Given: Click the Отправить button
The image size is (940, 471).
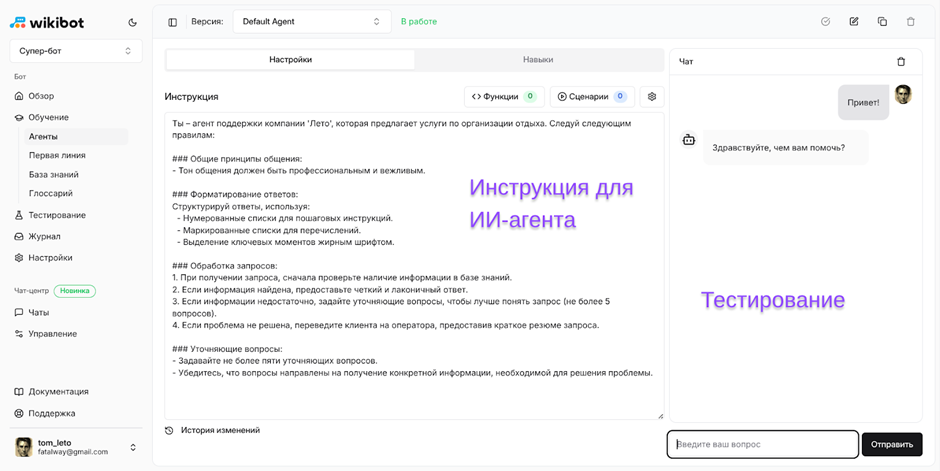Looking at the screenshot, I should (892, 445).
